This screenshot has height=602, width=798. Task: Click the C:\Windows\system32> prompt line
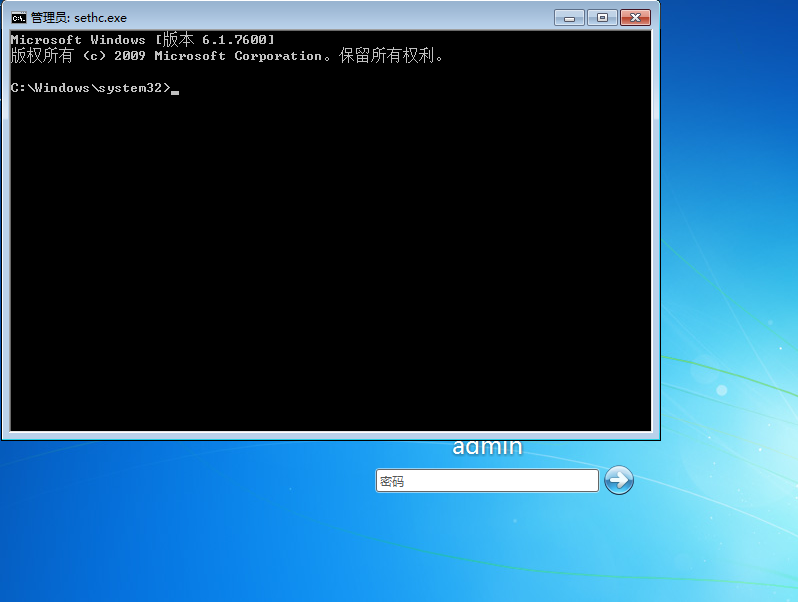click(90, 88)
